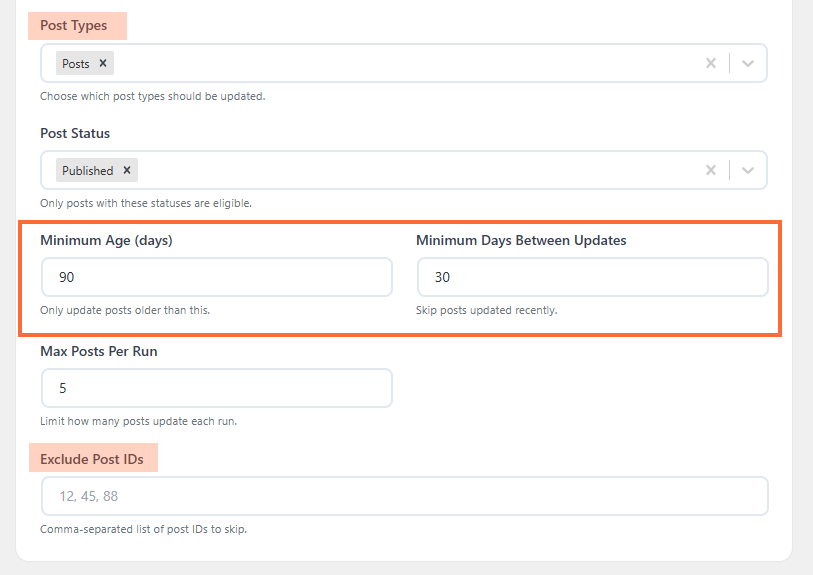Clear all selections in Post Types field
The height and width of the screenshot is (575, 813).
[710, 63]
